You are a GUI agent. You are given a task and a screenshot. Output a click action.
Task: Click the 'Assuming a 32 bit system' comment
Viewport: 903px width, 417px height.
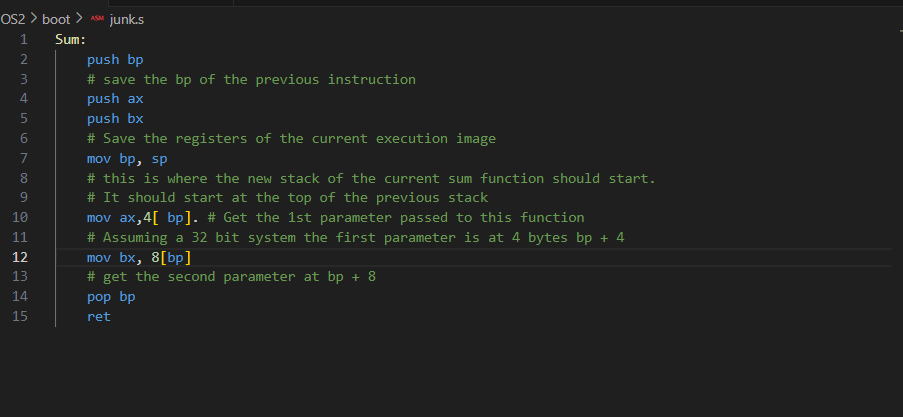(355, 237)
